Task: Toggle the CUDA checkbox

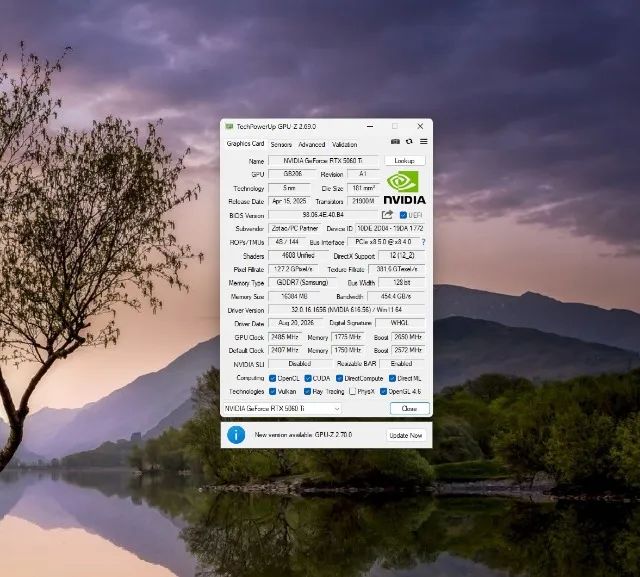Action: 308,378
